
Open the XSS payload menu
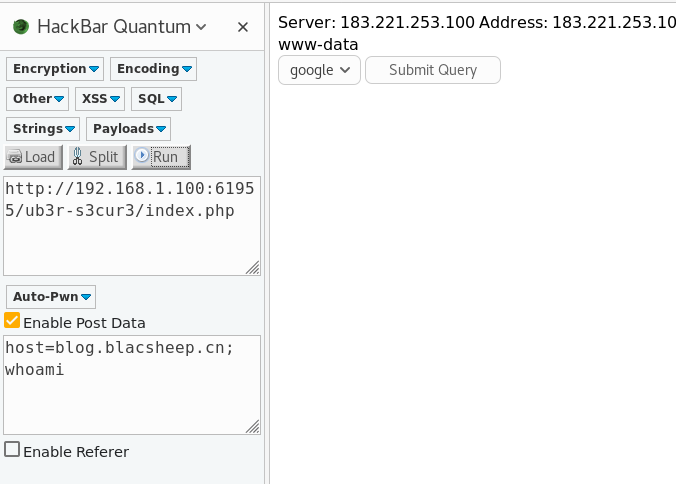pos(100,99)
